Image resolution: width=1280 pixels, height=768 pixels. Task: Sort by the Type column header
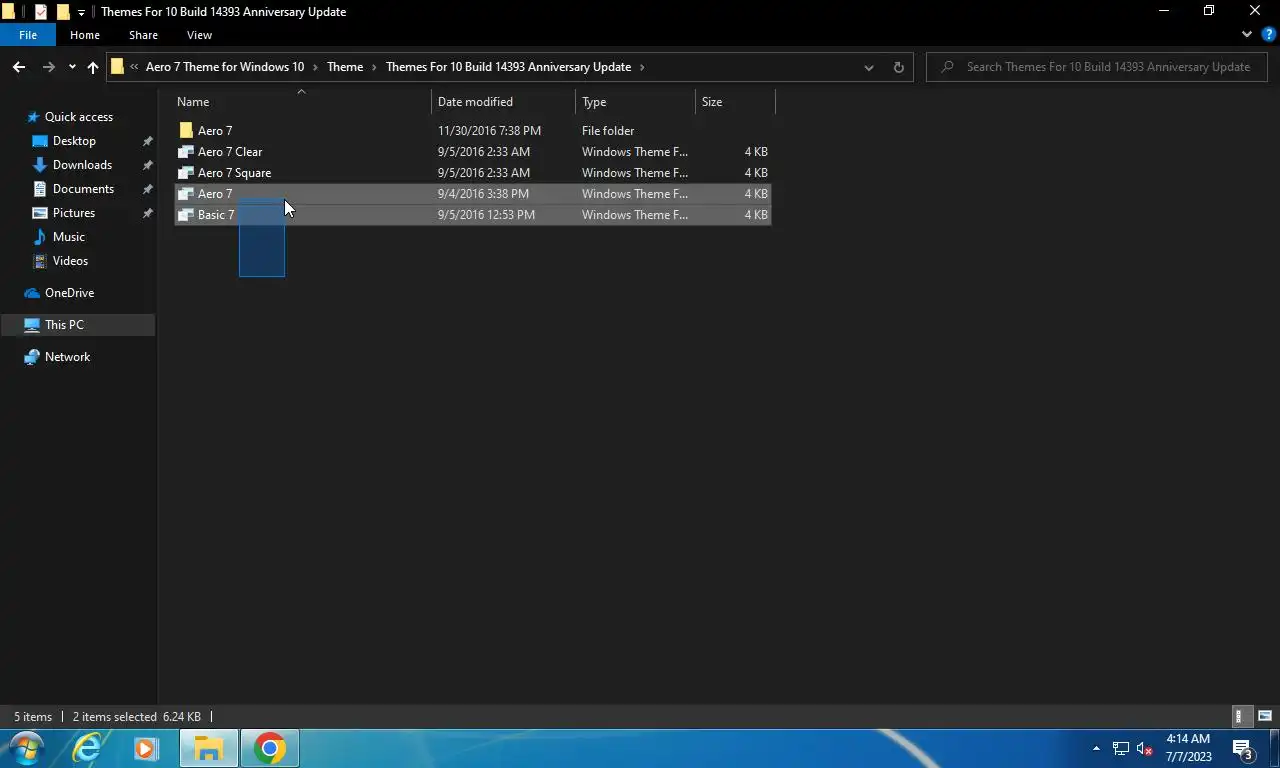coord(636,102)
